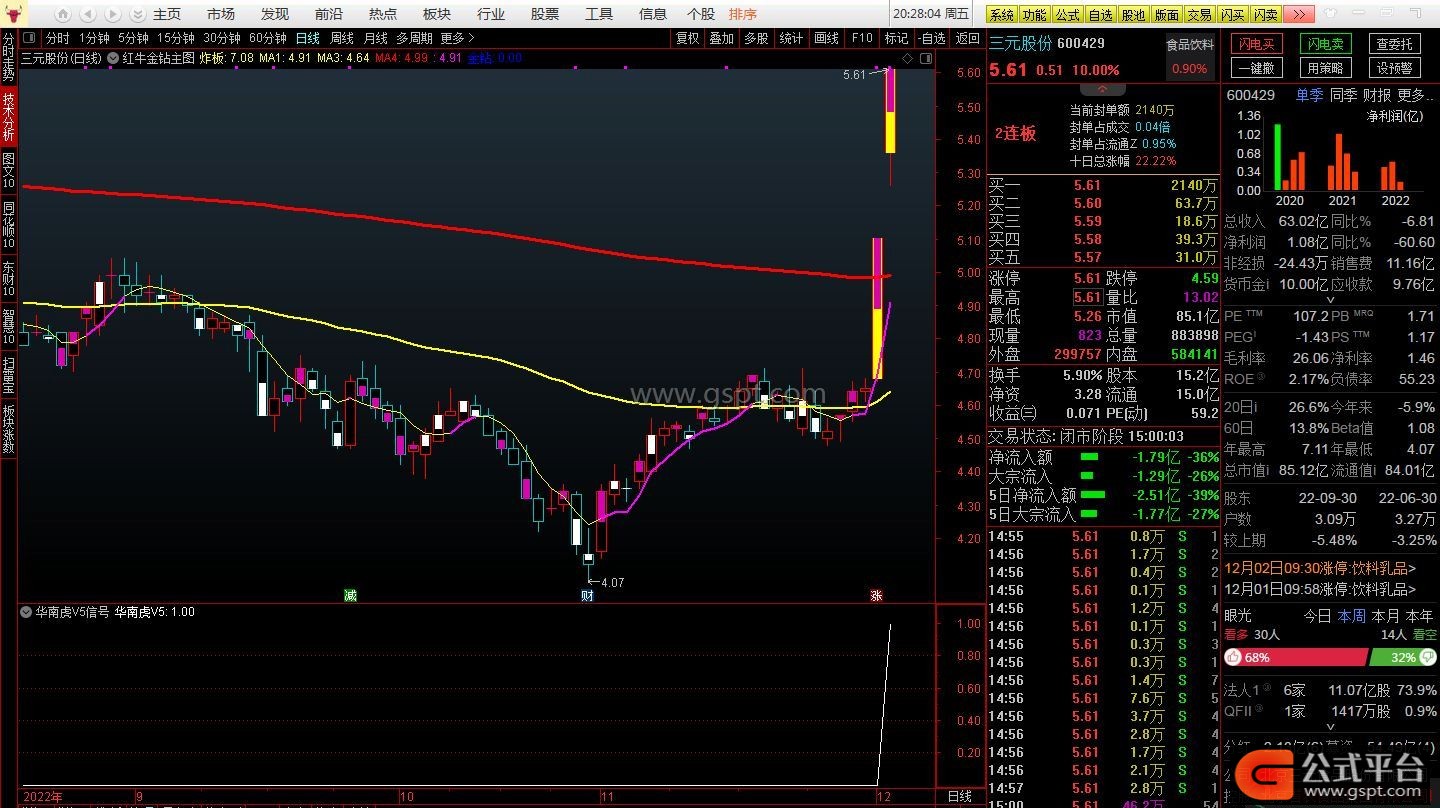Expand shareholder data chevron below QFII
The width and height of the screenshot is (1440, 808).
[x=1329, y=728]
